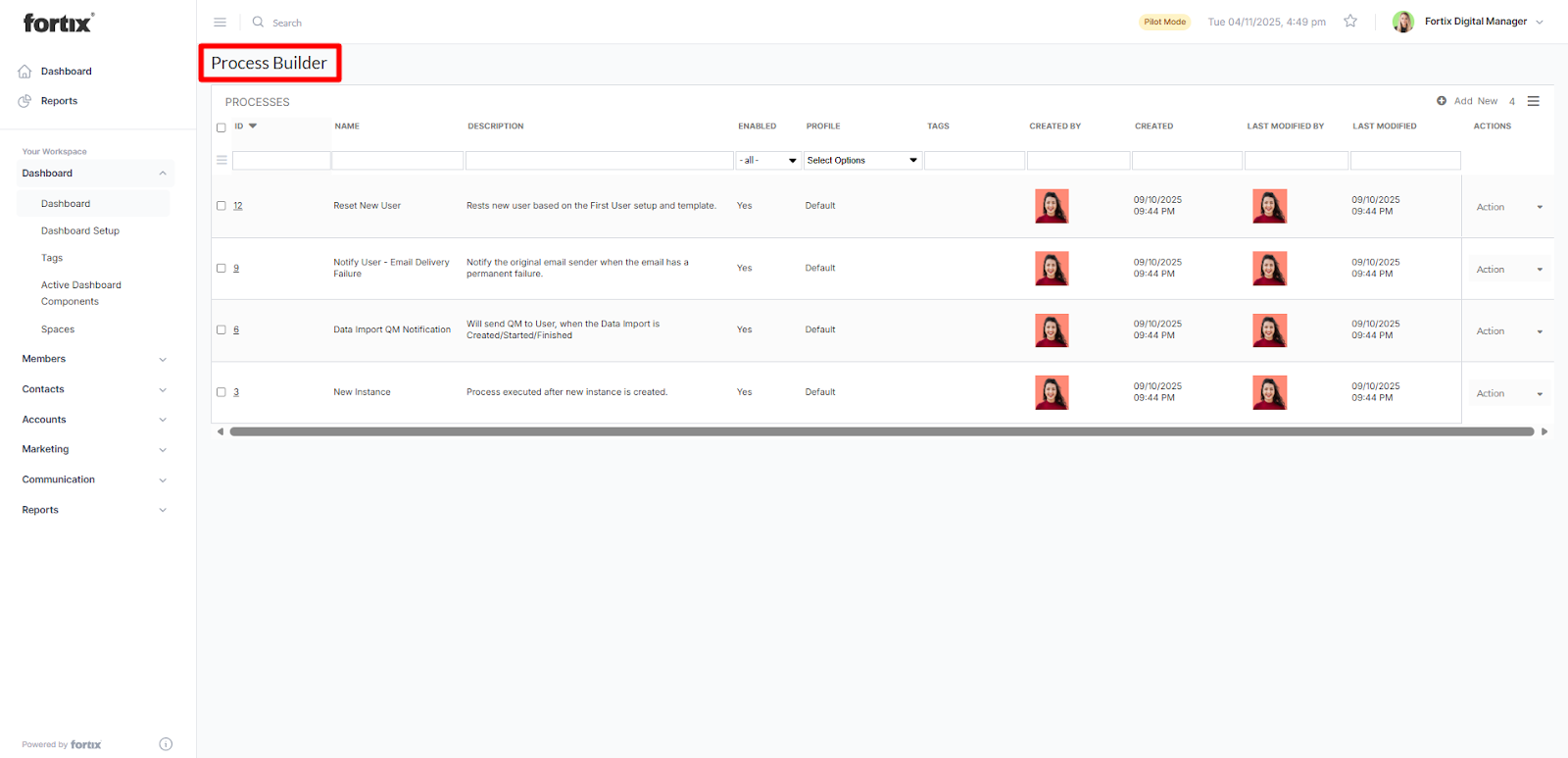Screen dimensions: 1568x758
Task: Click the hamburger menu icon beside search
Action: [220, 22]
